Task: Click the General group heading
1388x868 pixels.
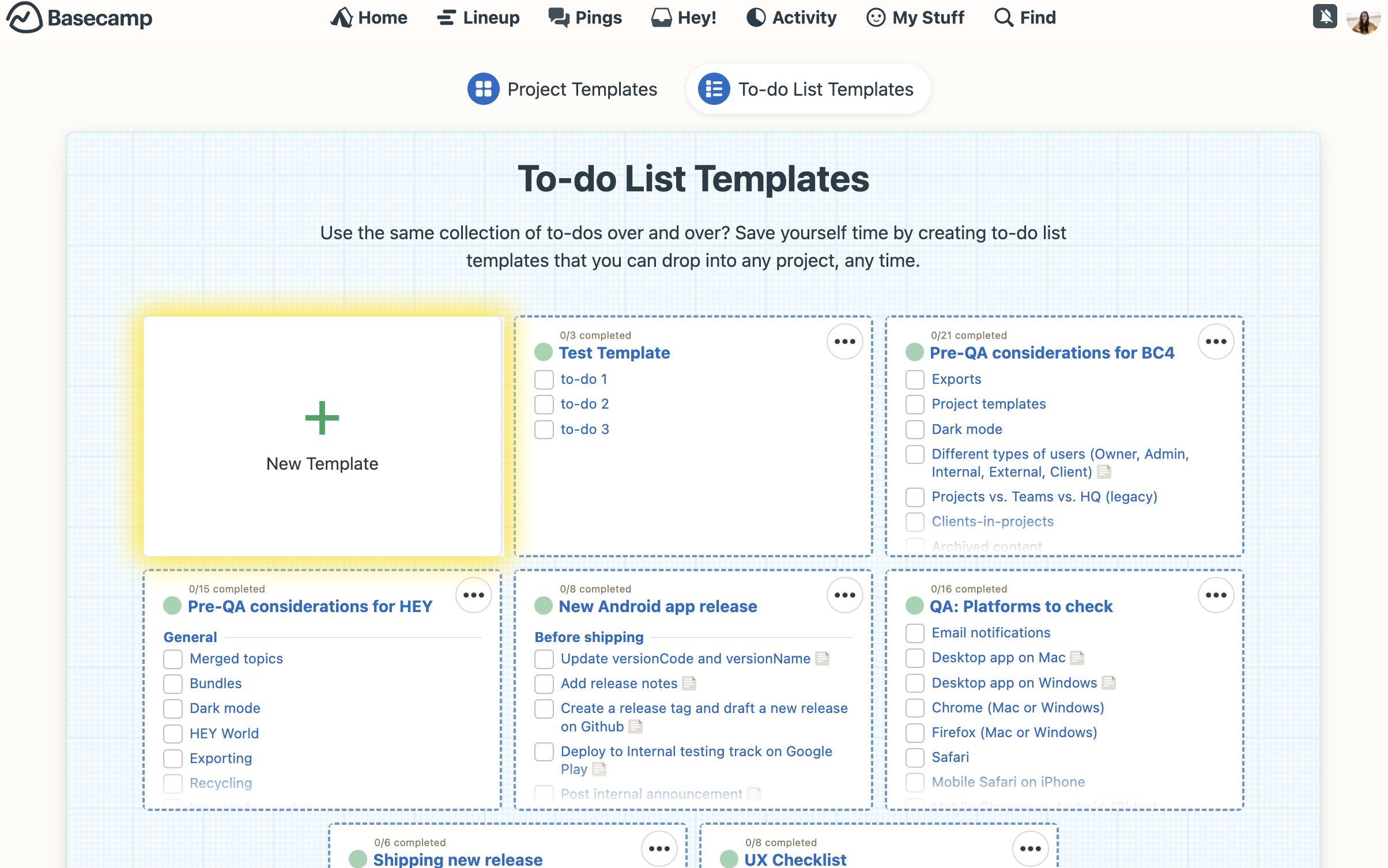Action: coord(190,637)
